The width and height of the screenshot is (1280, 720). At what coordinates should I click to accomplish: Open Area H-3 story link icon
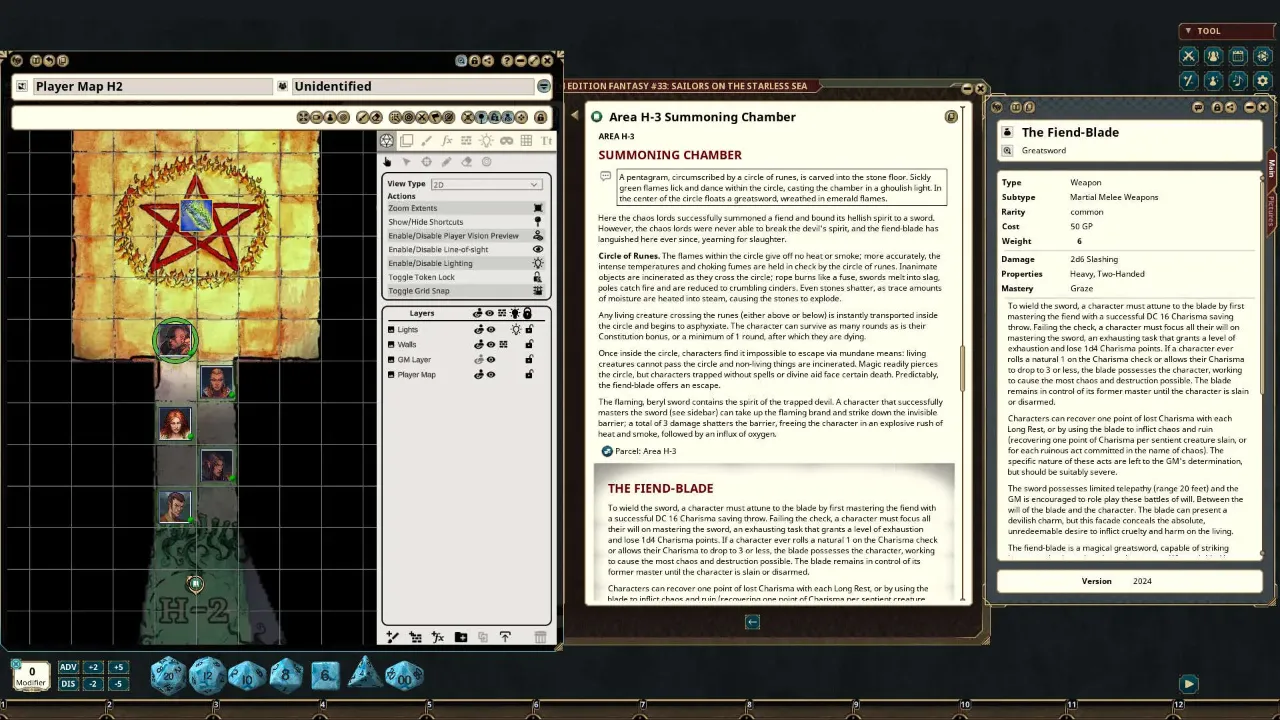pyautogui.click(x=597, y=117)
